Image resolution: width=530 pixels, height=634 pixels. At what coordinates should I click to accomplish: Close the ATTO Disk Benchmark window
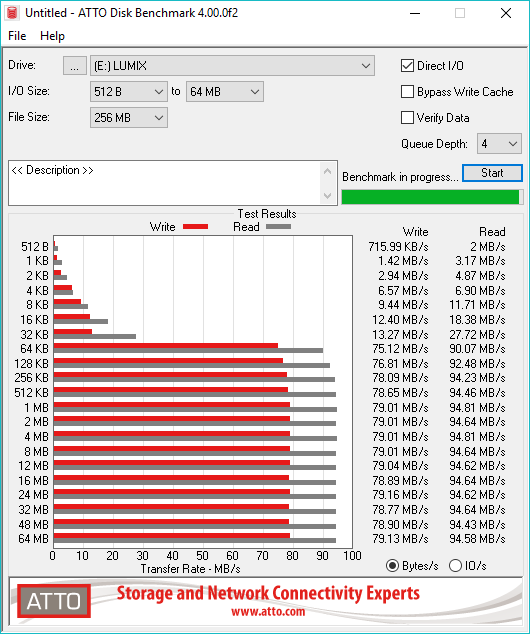point(506,13)
